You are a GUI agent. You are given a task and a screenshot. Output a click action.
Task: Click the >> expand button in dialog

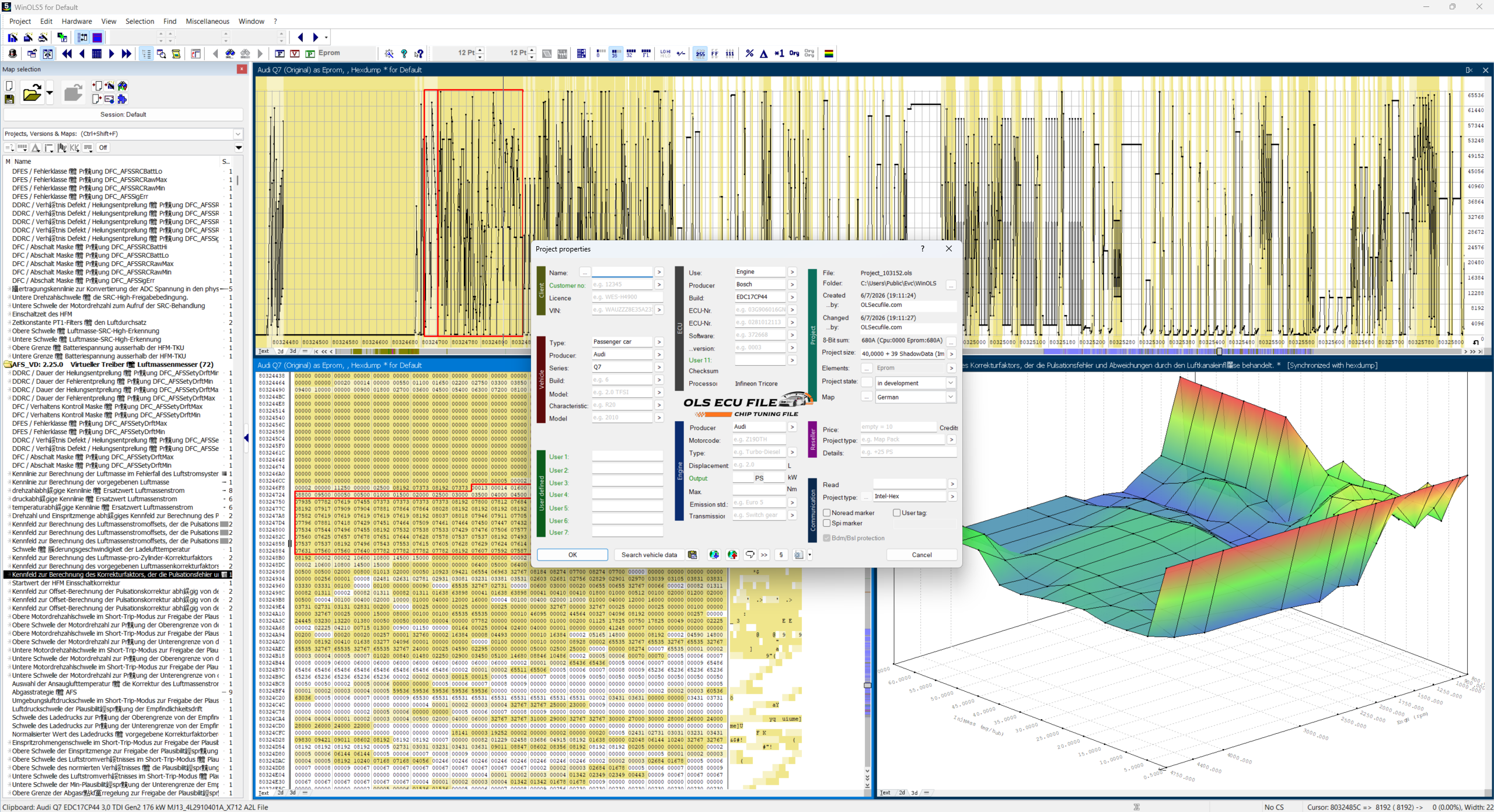pyautogui.click(x=764, y=555)
